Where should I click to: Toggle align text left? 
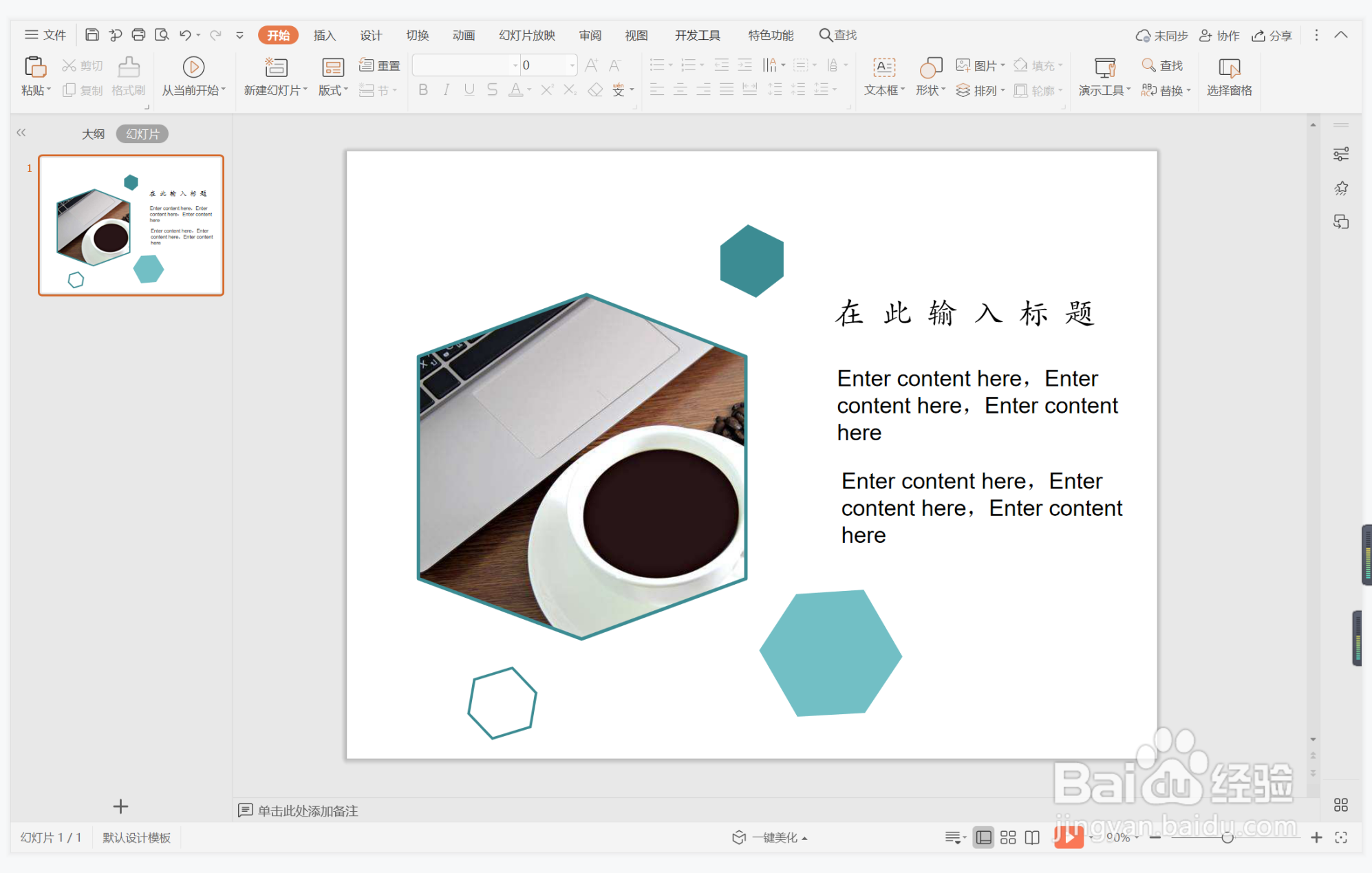click(x=657, y=89)
